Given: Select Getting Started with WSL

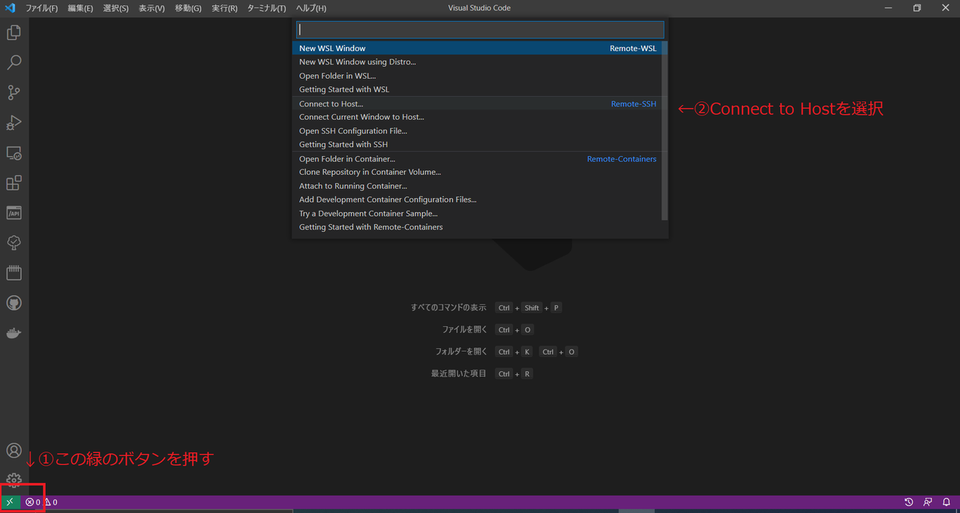Looking at the screenshot, I should (478, 89).
